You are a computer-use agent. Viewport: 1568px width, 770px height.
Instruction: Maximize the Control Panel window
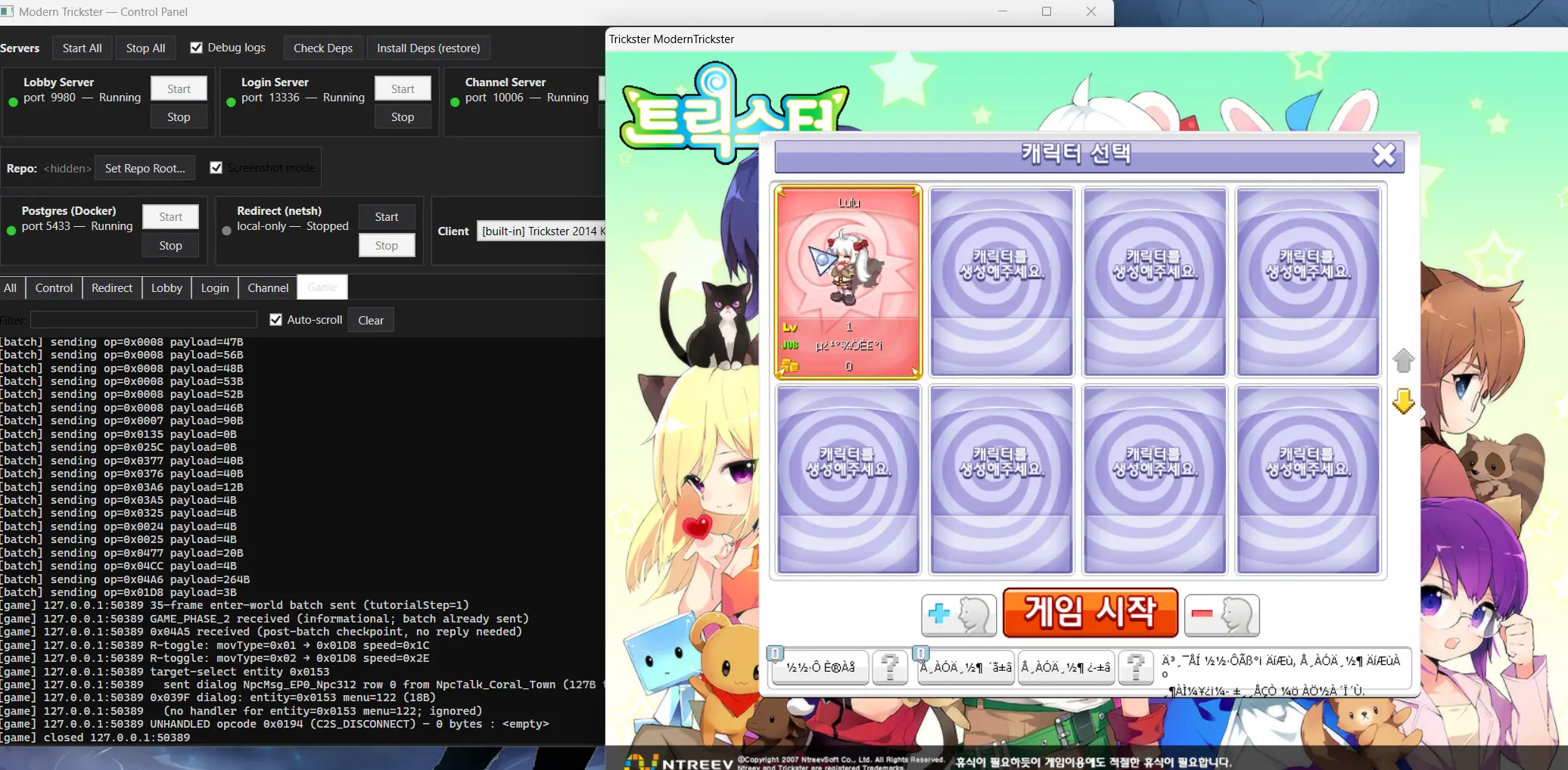point(1047,11)
